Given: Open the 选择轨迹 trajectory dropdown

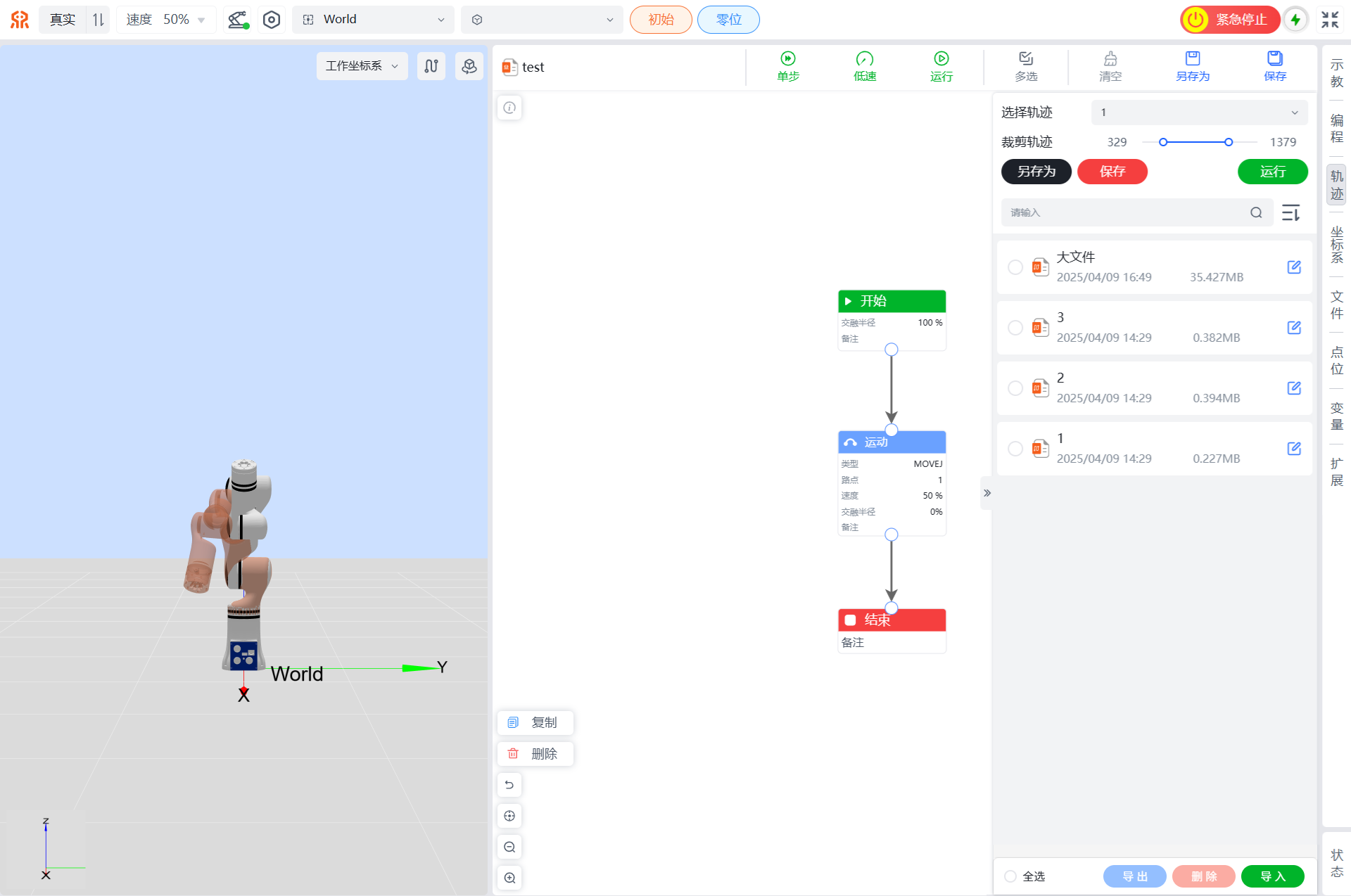Looking at the screenshot, I should pyautogui.click(x=1199, y=113).
